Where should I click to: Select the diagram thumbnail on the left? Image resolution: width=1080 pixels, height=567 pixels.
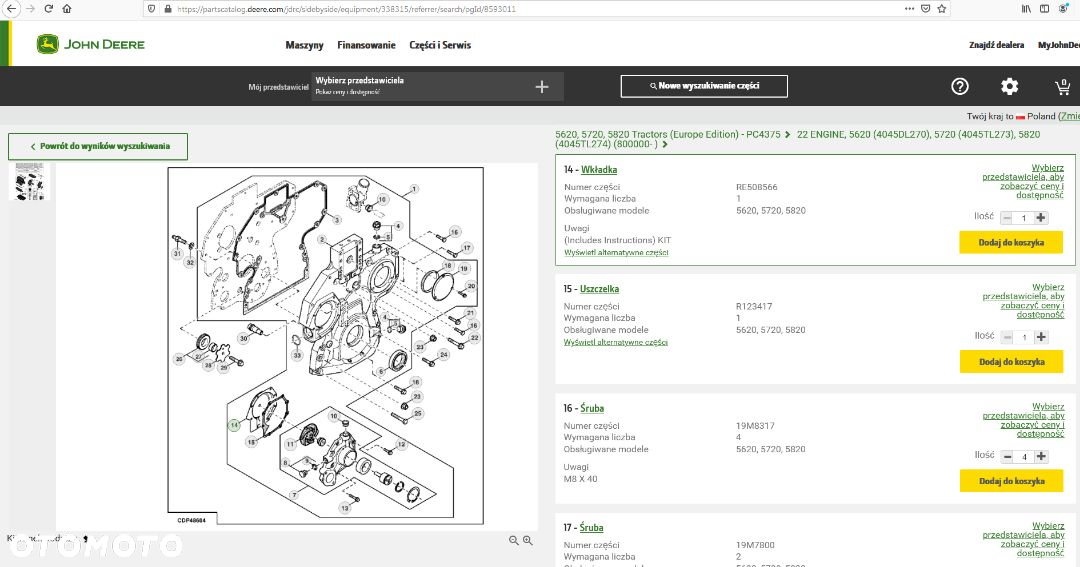30,181
